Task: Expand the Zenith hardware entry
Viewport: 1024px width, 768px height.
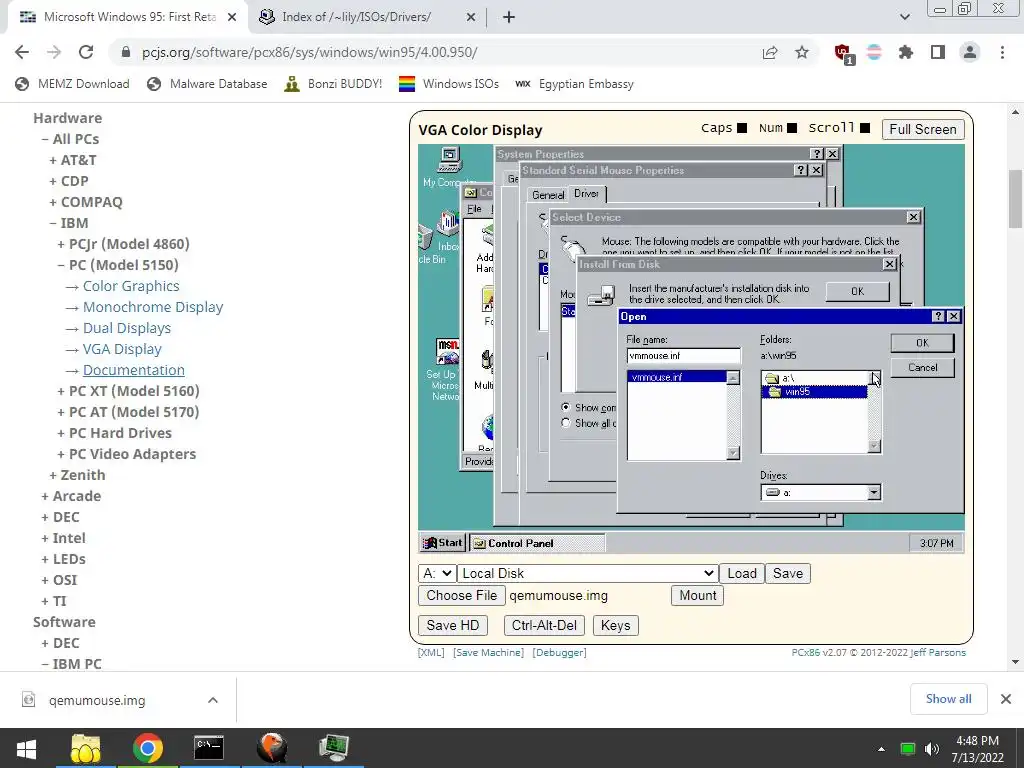Action: (77, 475)
